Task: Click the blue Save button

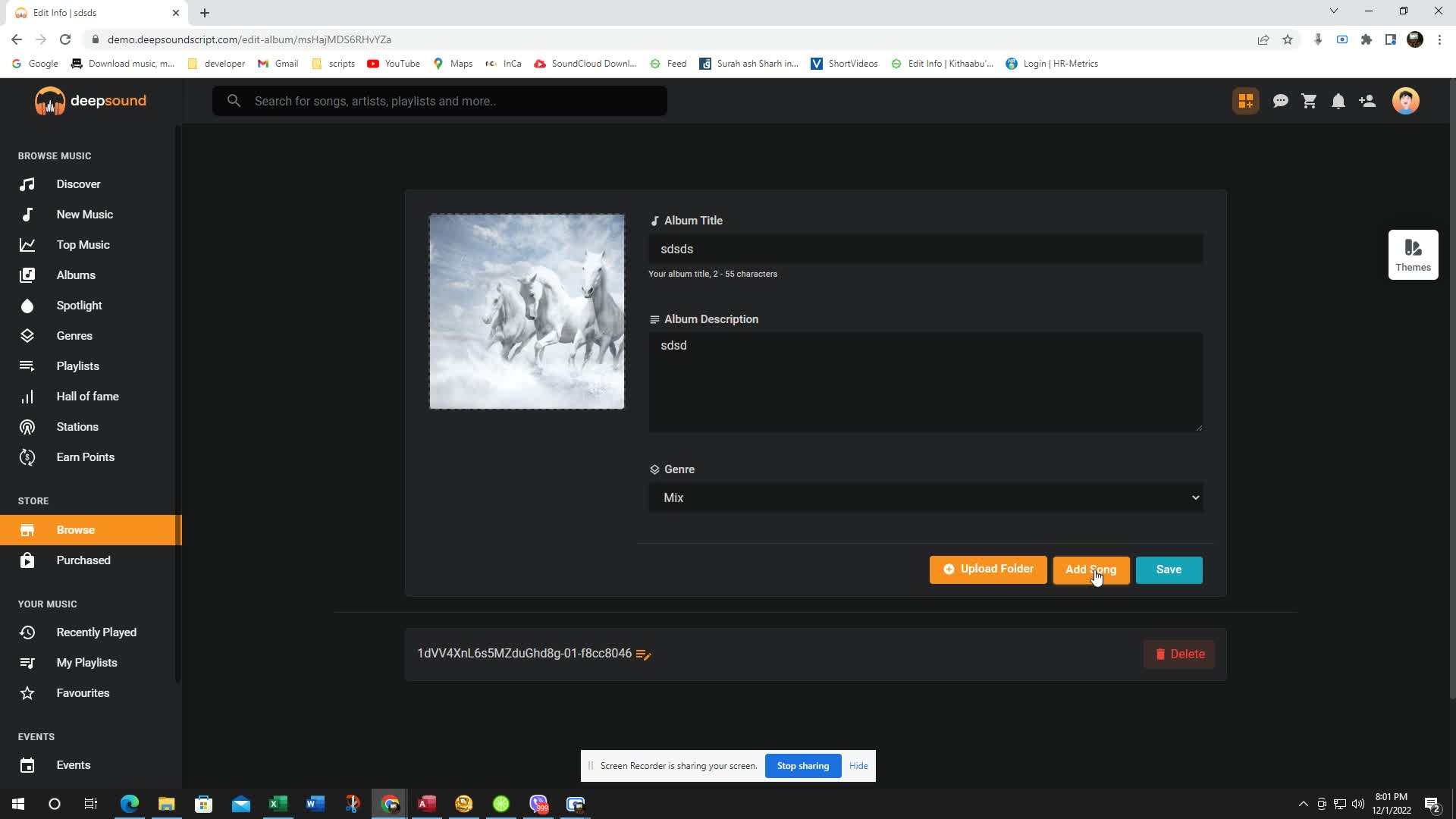Action: [1169, 570]
